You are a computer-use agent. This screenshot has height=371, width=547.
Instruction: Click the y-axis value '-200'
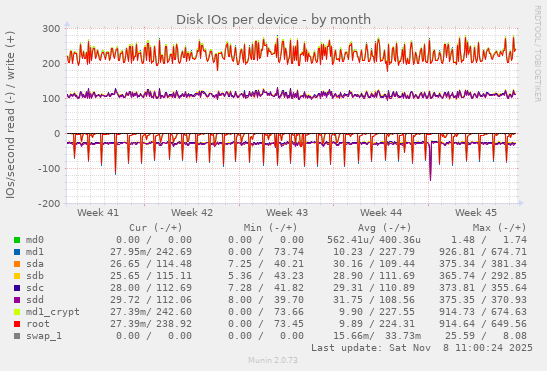(x=49, y=203)
